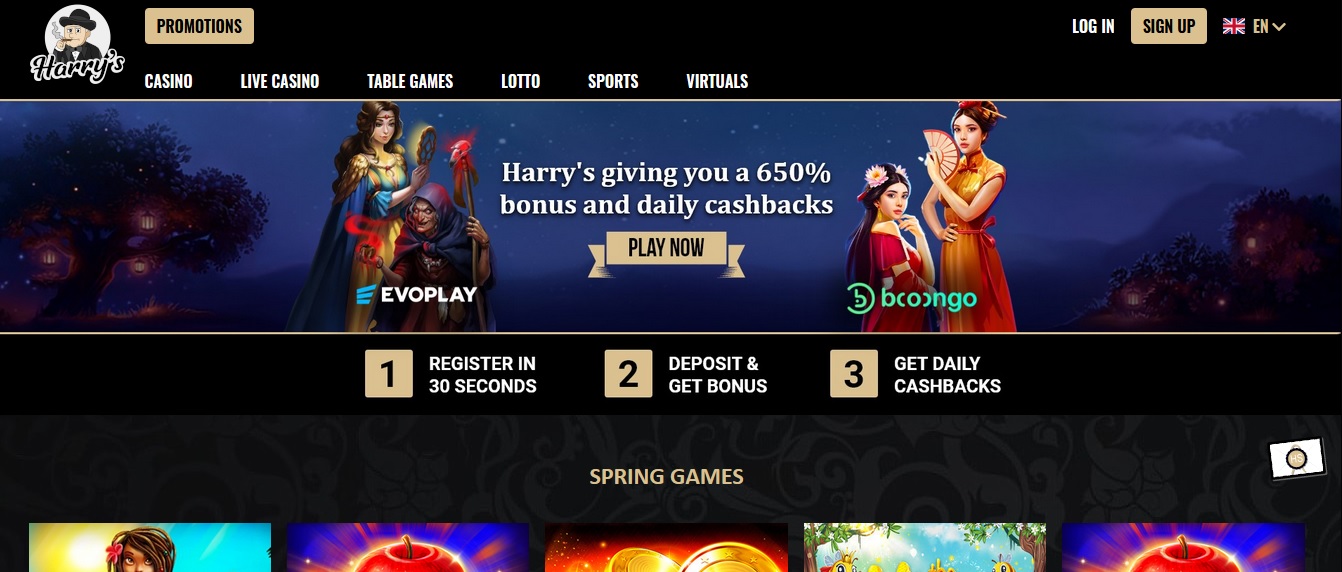This screenshot has width=1342, height=572.
Task: Click the Evoplay logo on banner
Action: pyautogui.click(x=417, y=294)
